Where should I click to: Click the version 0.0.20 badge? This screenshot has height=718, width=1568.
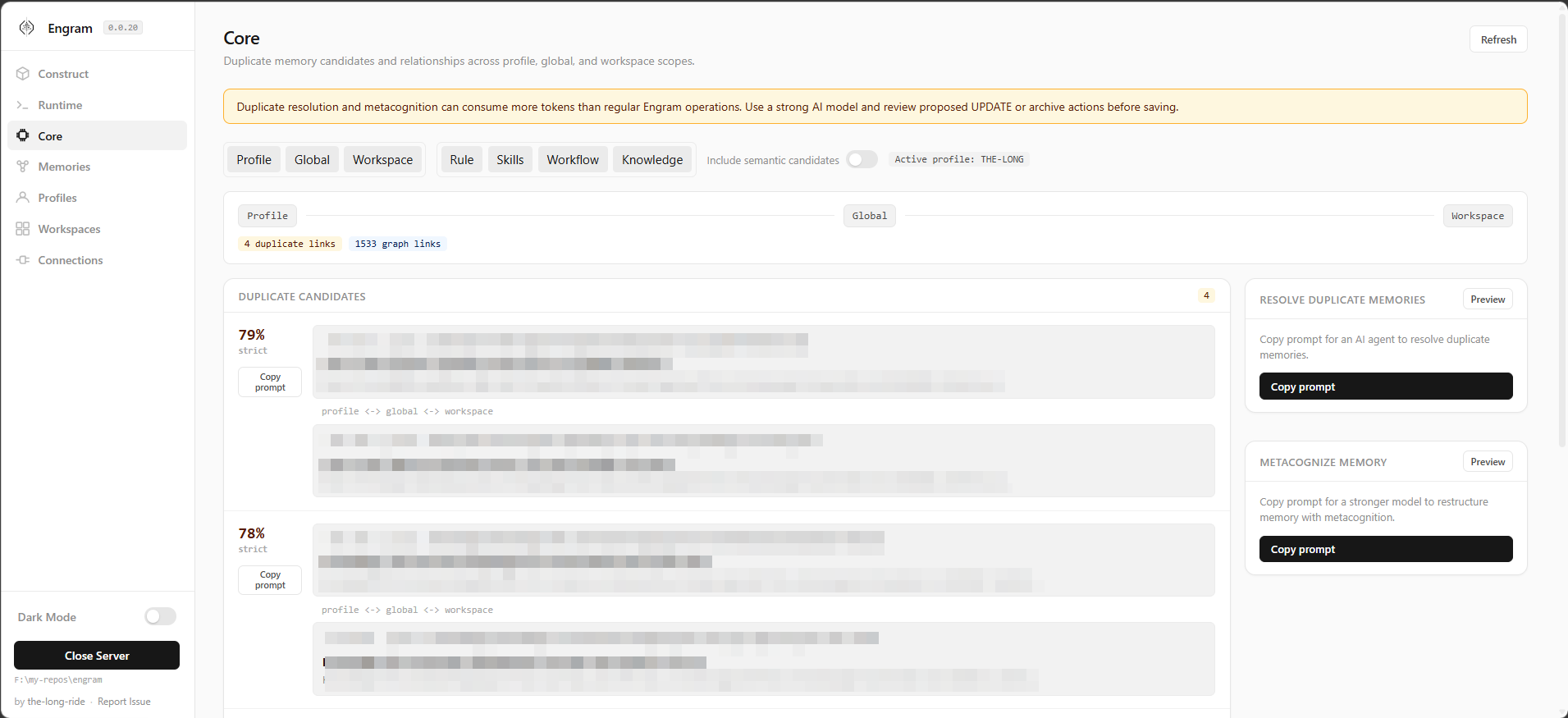(123, 28)
